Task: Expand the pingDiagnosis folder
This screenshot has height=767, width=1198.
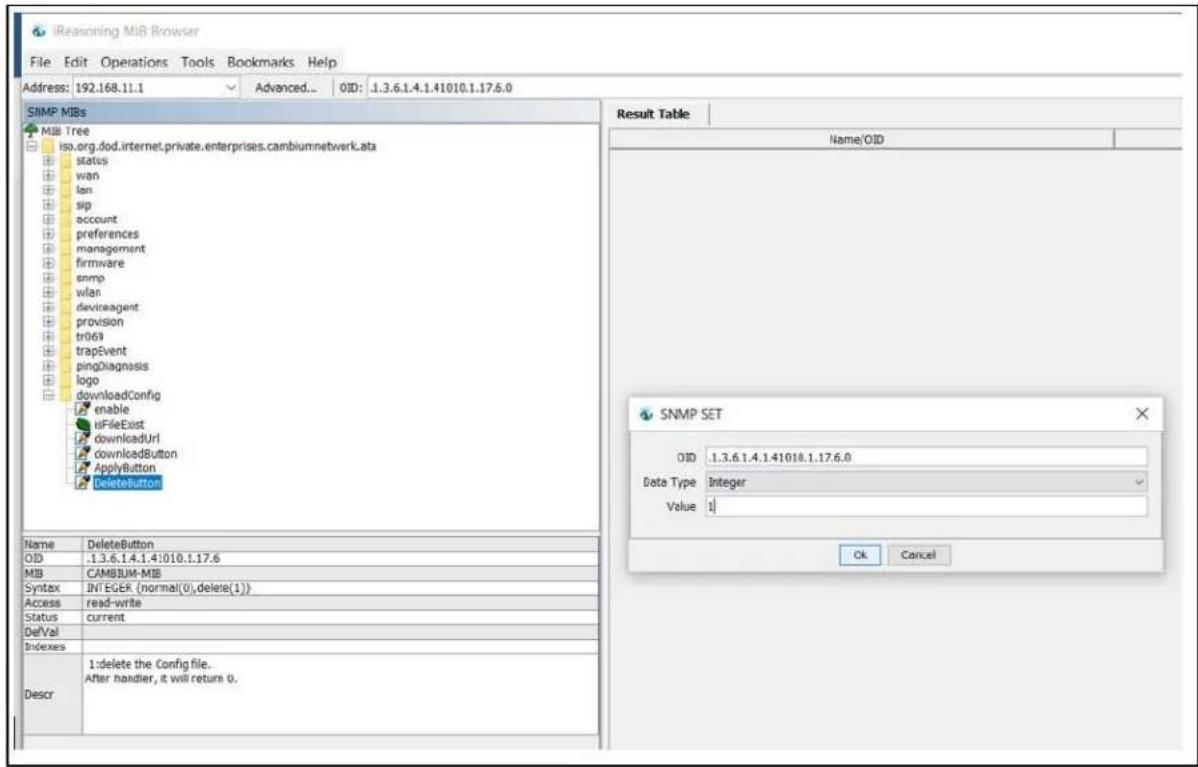Action: [49, 366]
